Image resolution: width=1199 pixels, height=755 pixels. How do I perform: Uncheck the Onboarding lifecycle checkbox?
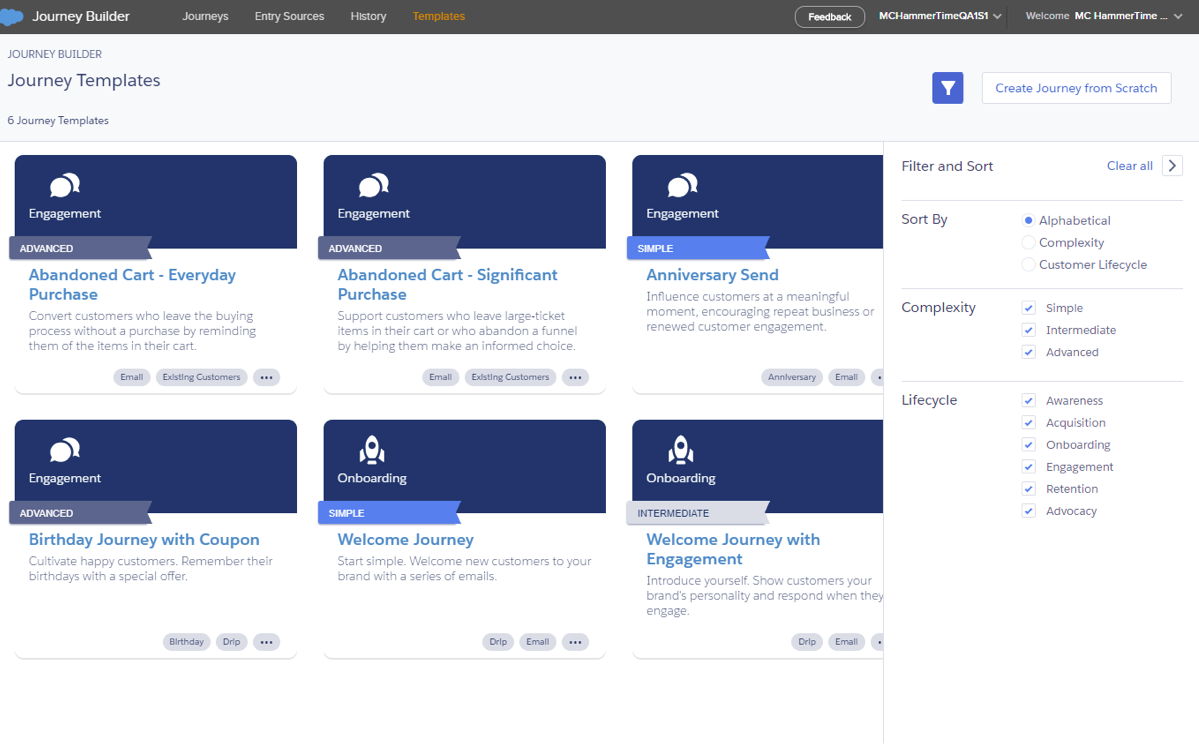point(1028,445)
